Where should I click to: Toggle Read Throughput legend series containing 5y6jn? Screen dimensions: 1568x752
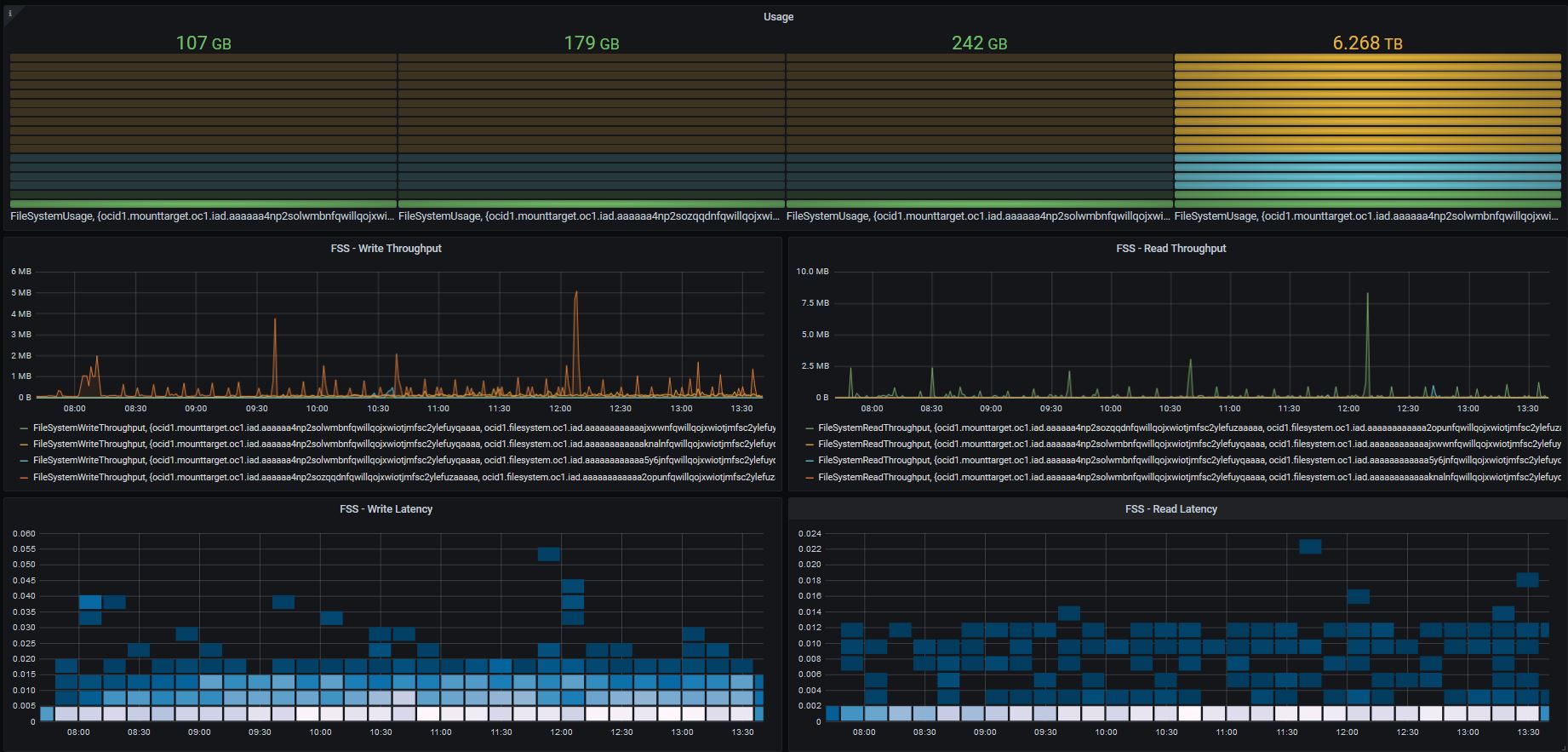1189,460
